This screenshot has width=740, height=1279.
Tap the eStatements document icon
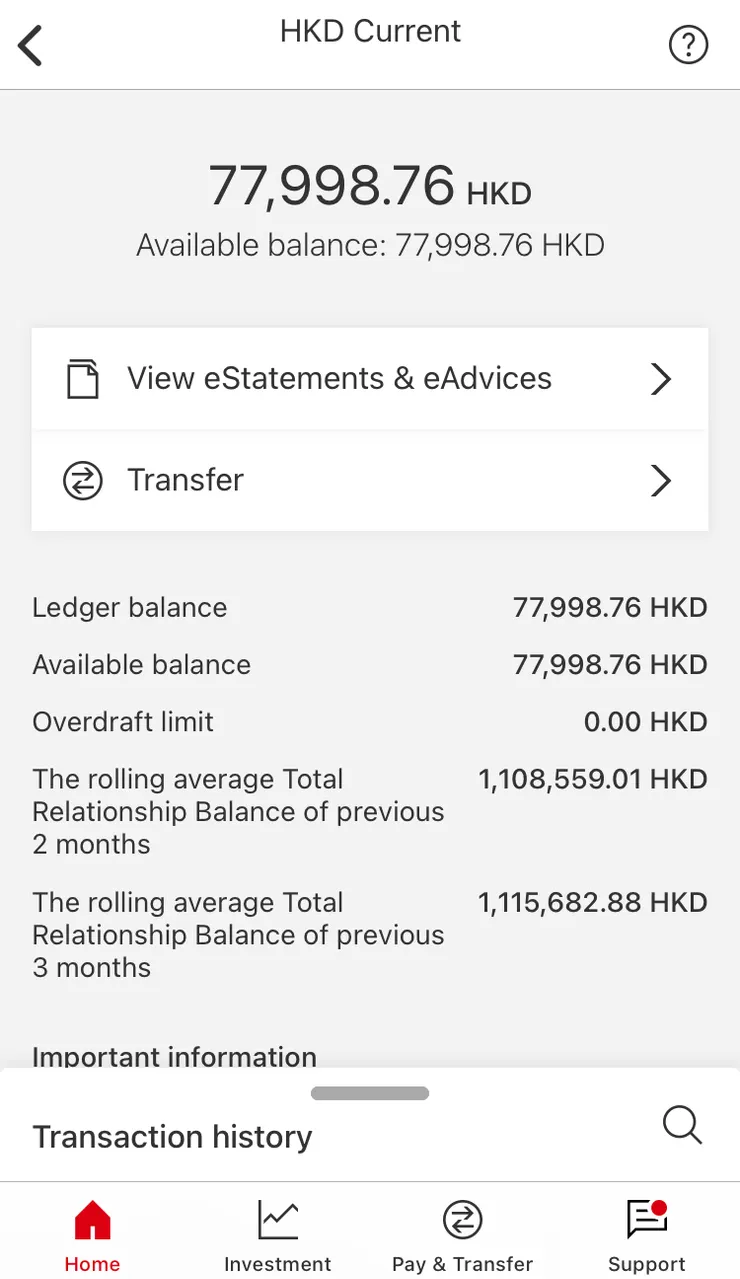click(x=83, y=380)
